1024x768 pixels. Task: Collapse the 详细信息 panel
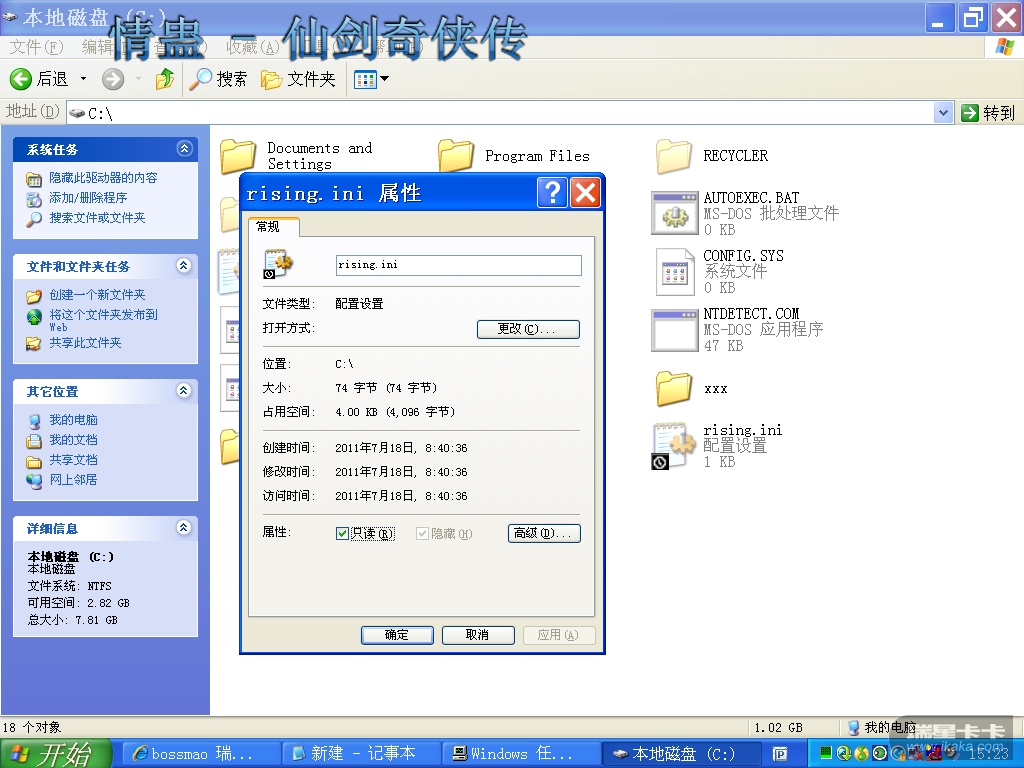(x=184, y=528)
